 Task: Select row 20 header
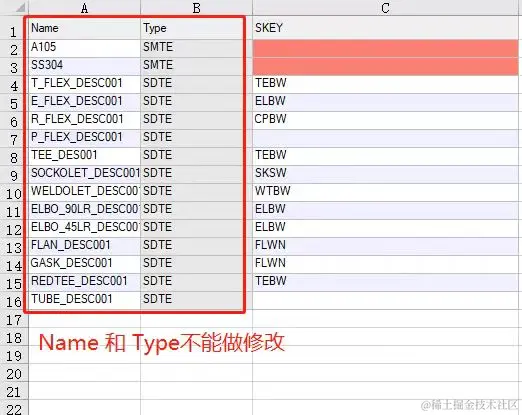(x=13, y=374)
